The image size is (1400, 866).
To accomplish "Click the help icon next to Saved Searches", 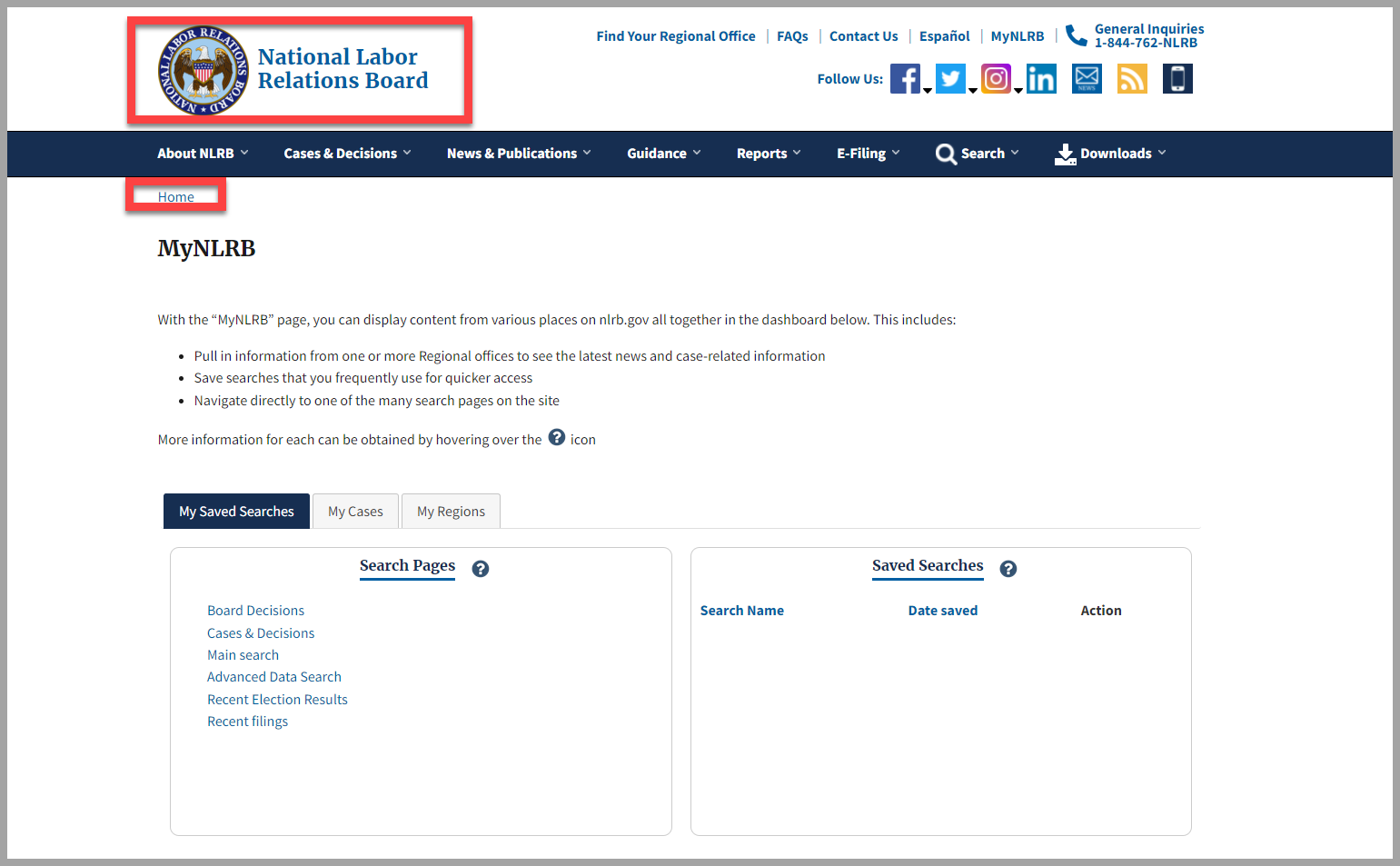I will coord(1008,569).
